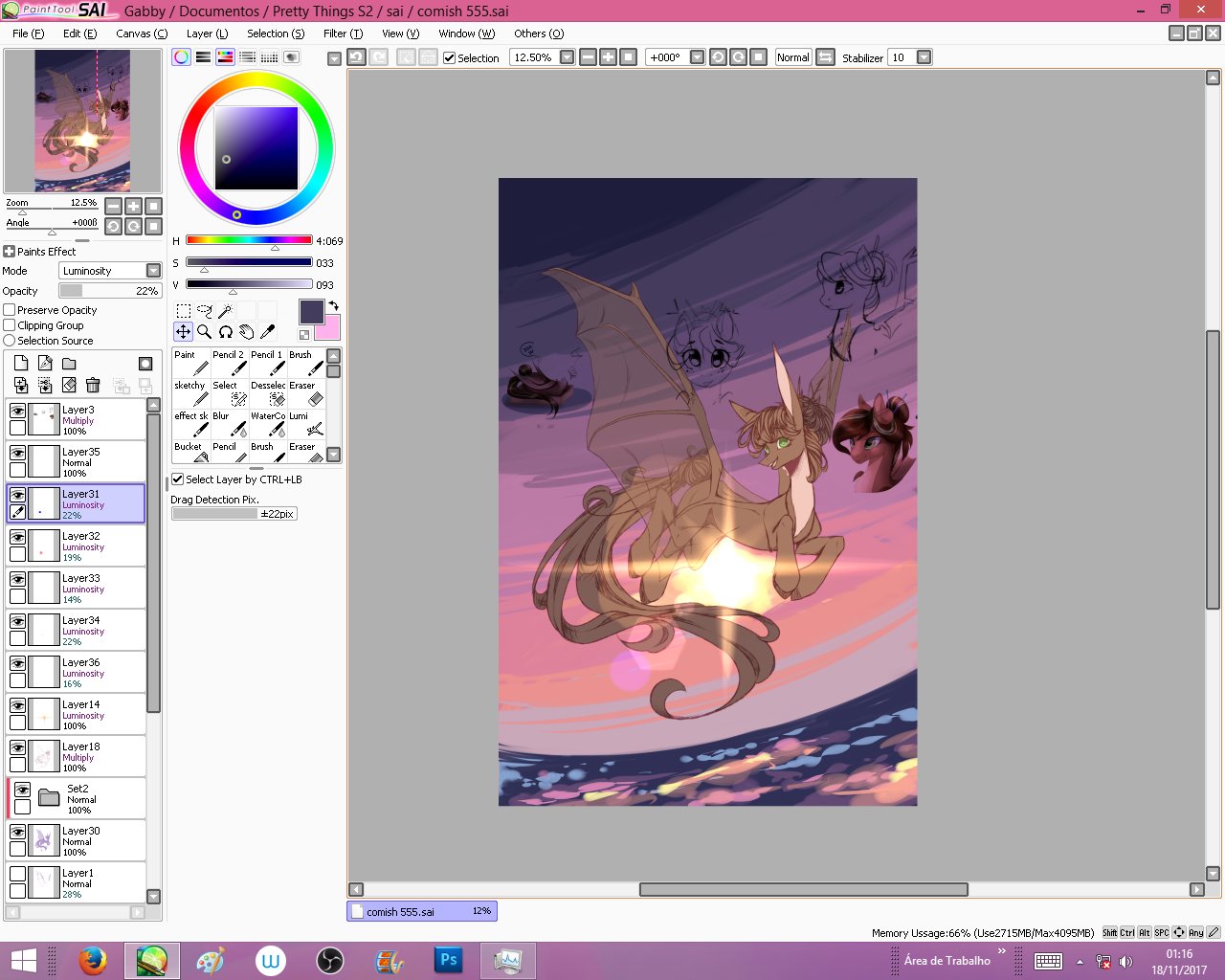Hide the Set2 layer folder

(22, 790)
